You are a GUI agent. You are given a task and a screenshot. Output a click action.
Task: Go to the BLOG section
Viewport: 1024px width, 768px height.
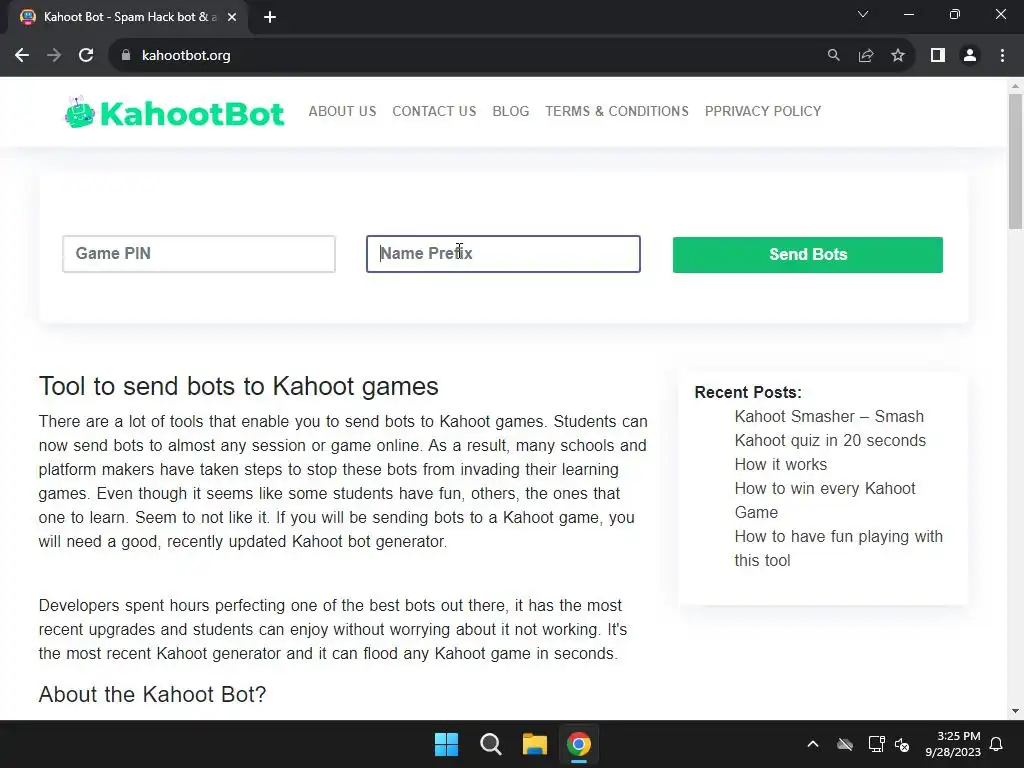click(511, 111)
